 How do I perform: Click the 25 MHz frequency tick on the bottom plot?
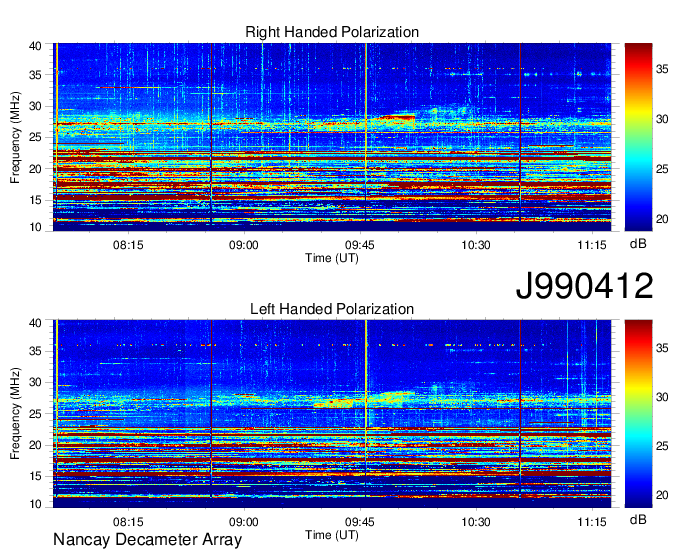pyautogui.click(x=35, y=414)
